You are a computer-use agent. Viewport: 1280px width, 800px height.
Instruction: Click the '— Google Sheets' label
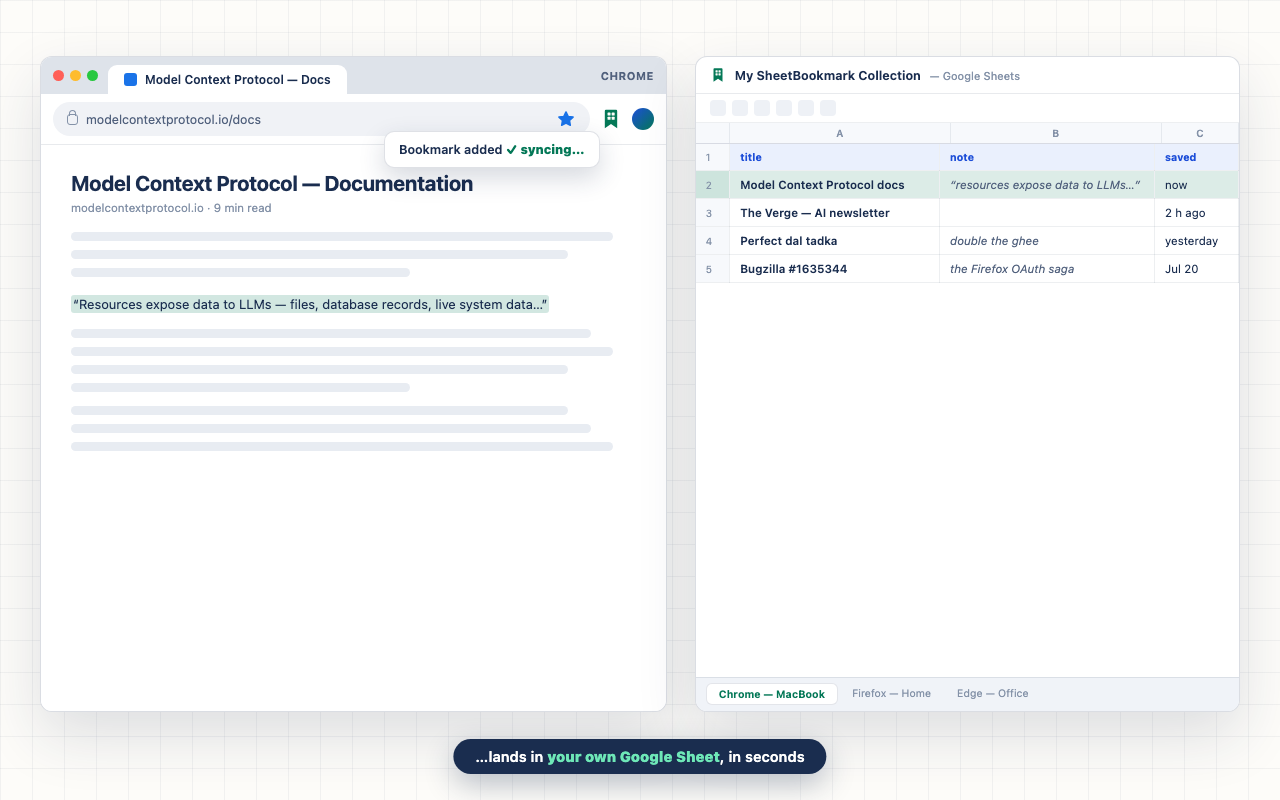click(x=975, y=76)
